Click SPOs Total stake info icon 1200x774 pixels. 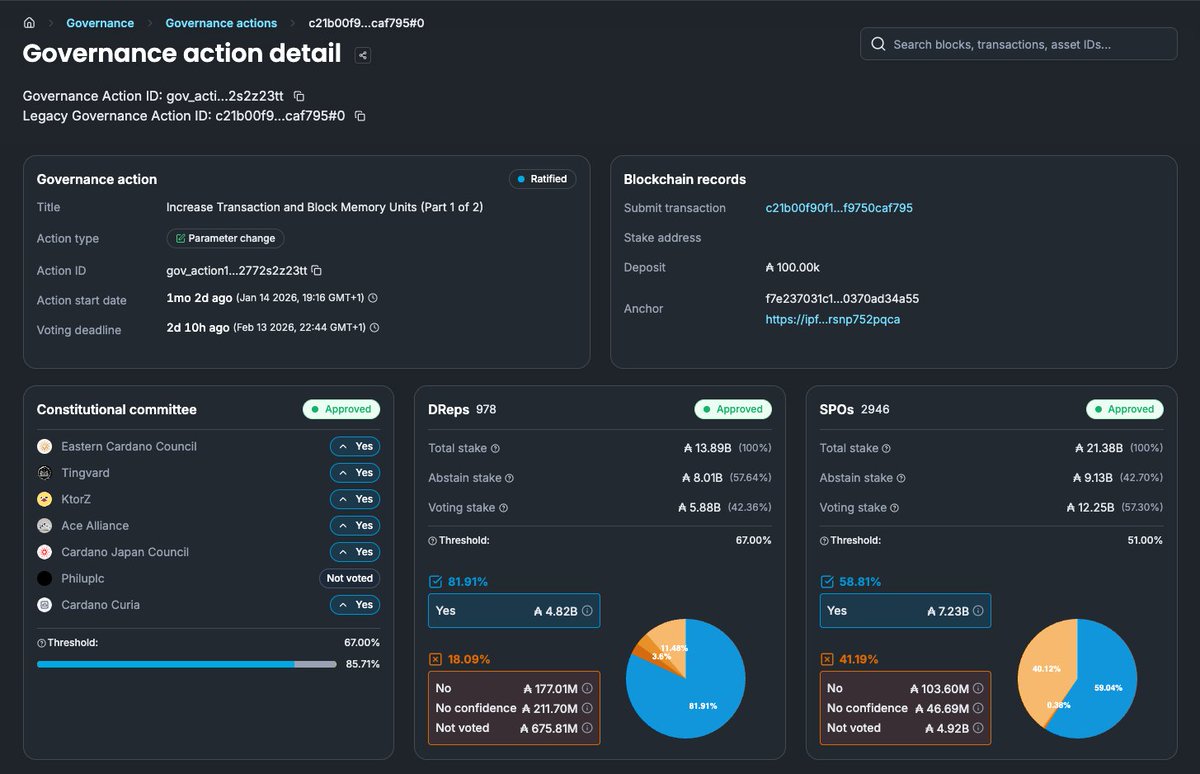coord(886,449)
